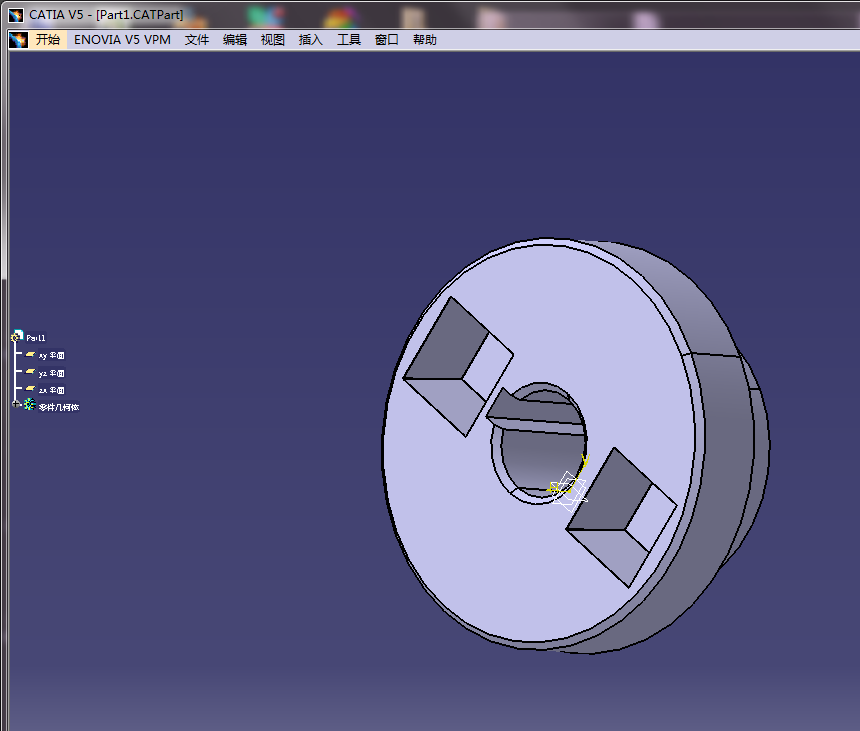Open the 插入 (Insert) menu
This screenshot has width=860, height=731.
click(x=311, y=40)
